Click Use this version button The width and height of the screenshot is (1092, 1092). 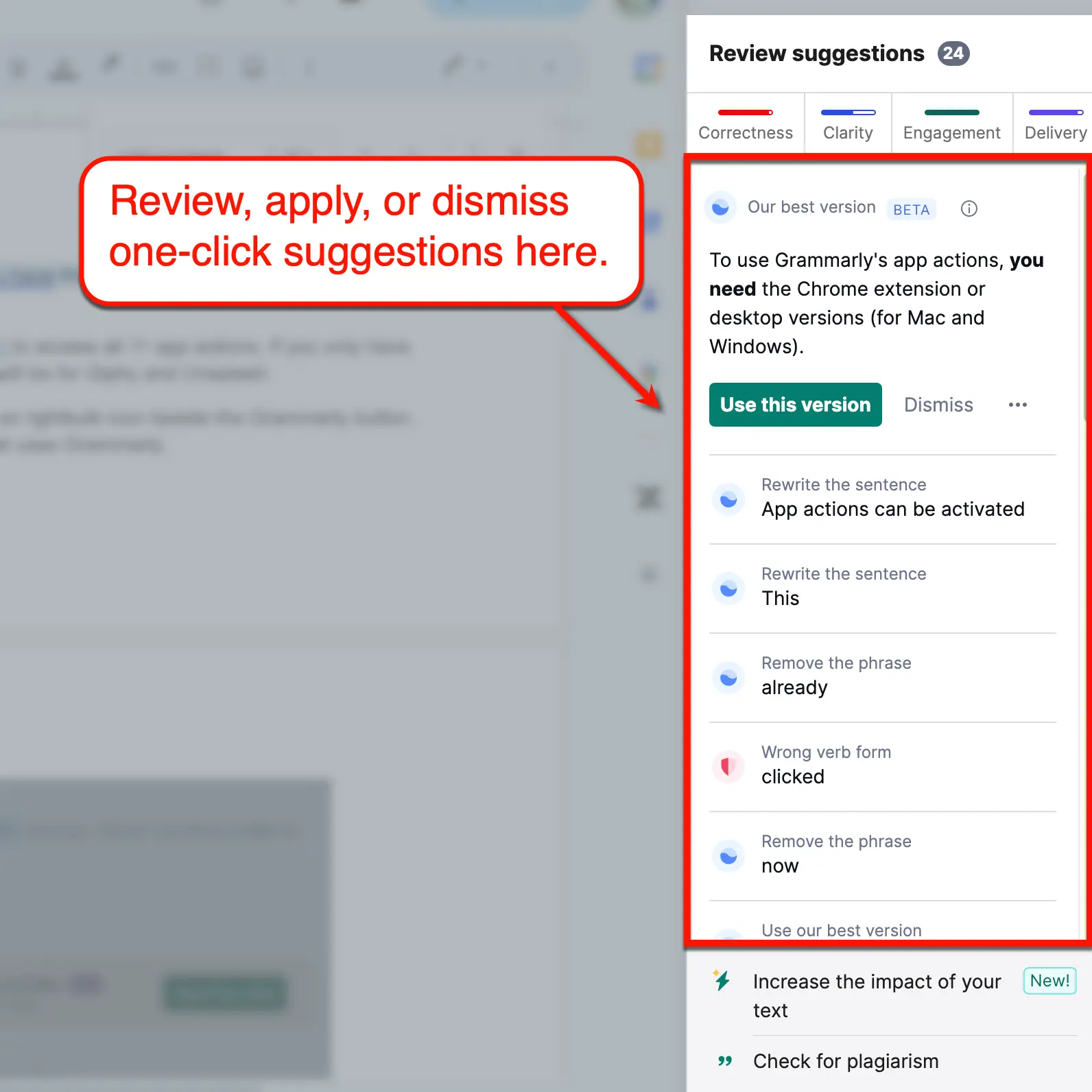796,405
